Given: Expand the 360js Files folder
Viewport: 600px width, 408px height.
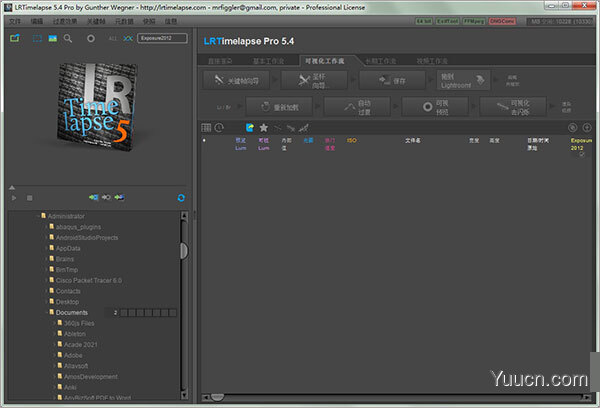Looking at the screenshot, I should [x=55, y=323].
